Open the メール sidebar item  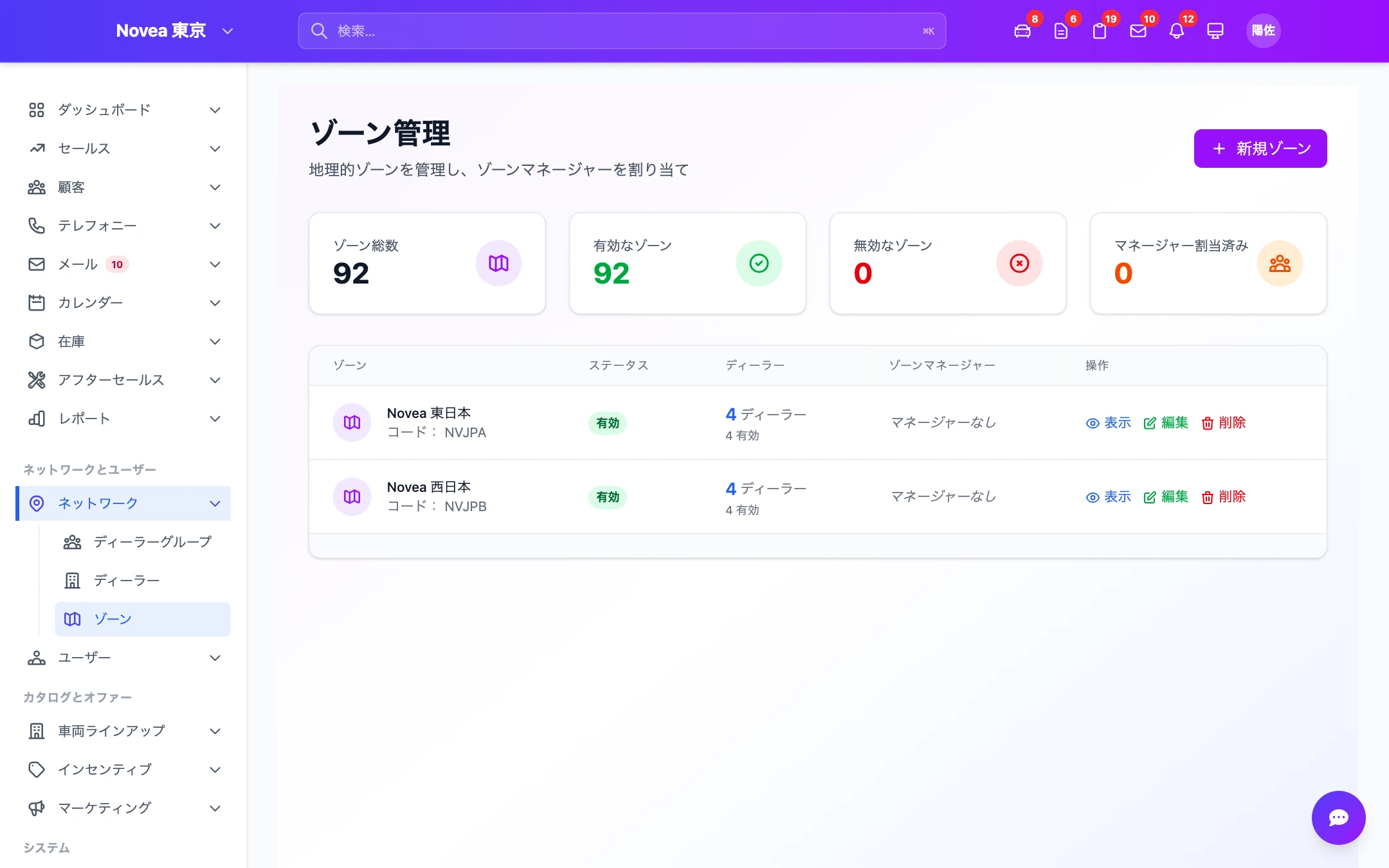(x=123, y=264)
